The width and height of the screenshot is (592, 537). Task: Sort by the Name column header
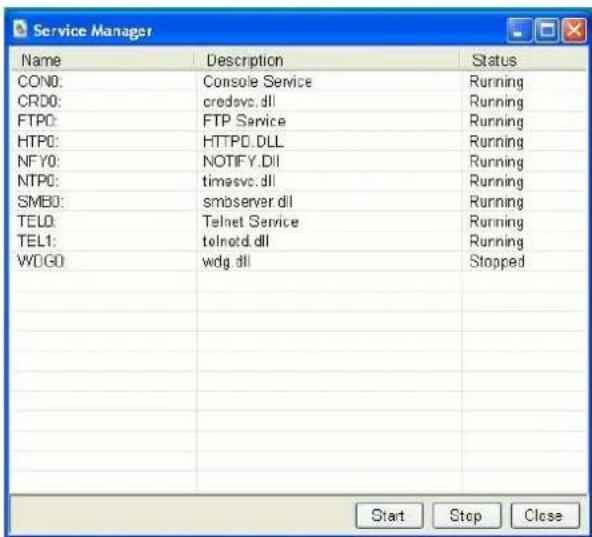(103, 60)
